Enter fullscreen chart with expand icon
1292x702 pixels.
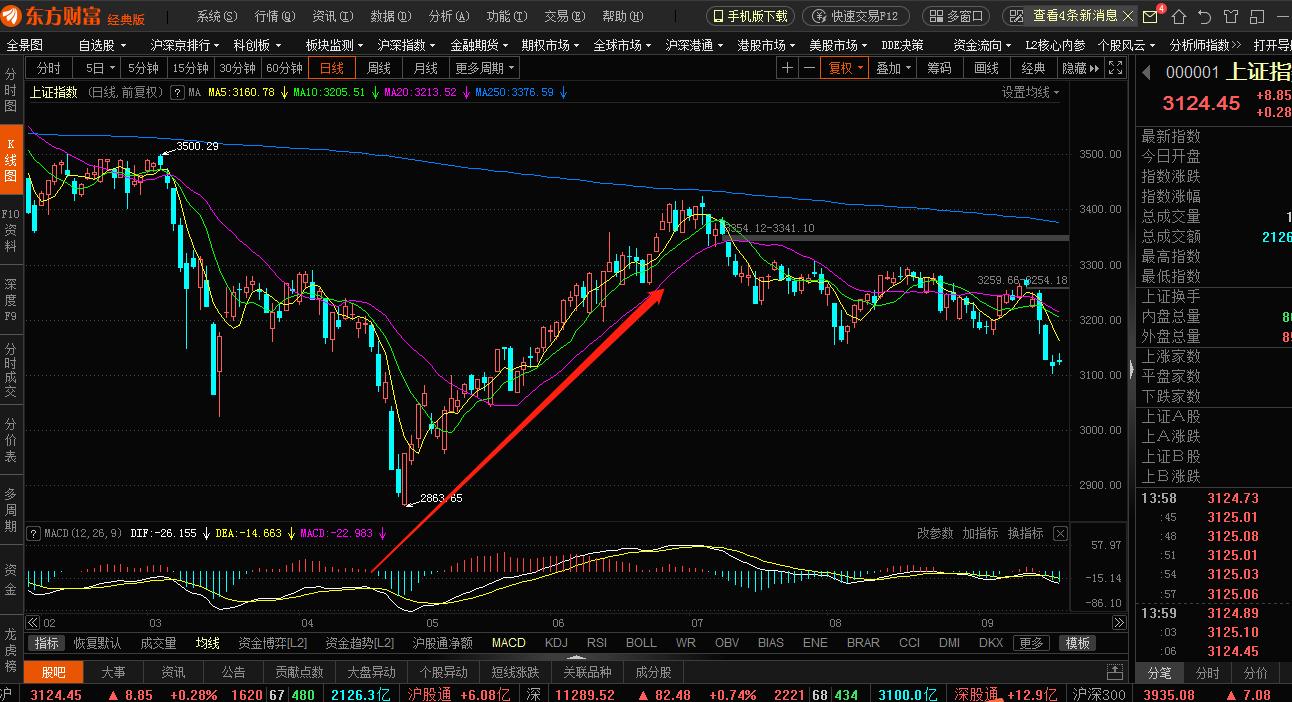tap(1116, 67)
